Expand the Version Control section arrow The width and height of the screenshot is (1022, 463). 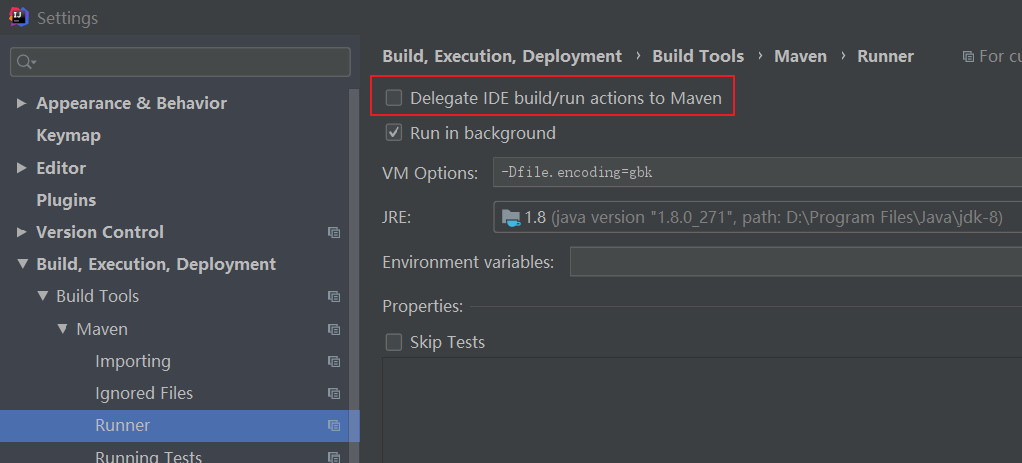pos(22,232)
